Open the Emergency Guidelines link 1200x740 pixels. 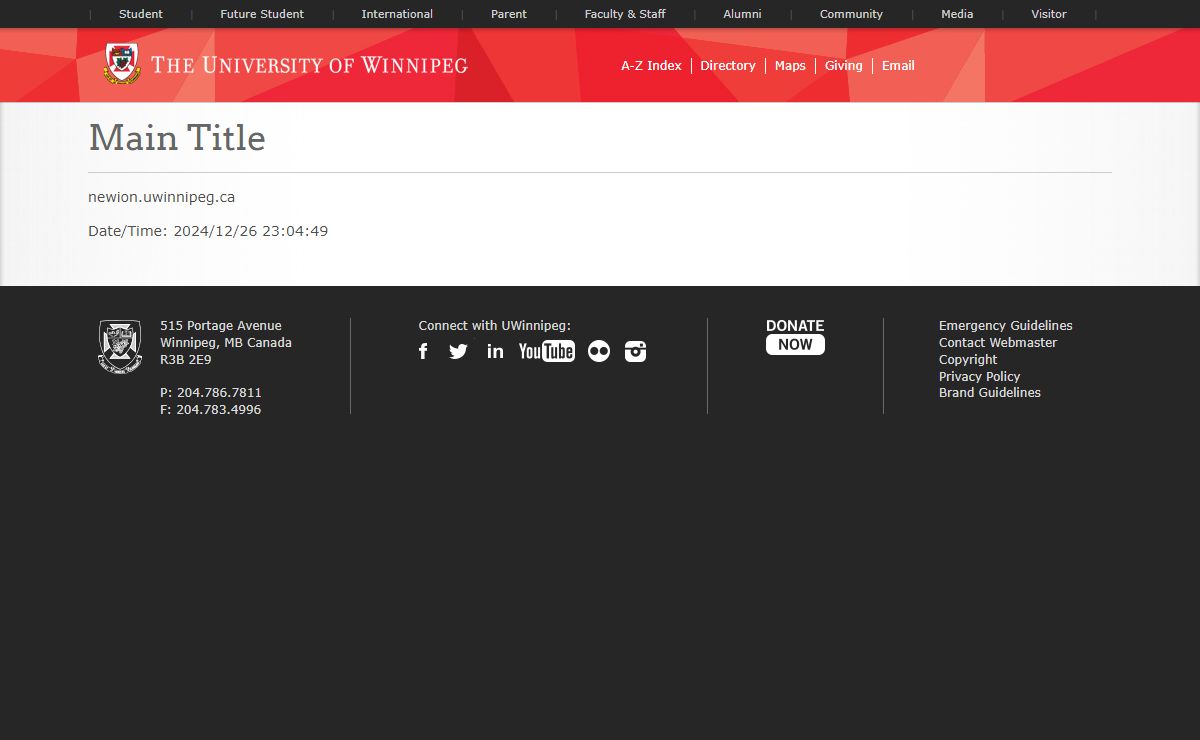pyautogui.click(x=1005, y=326)
